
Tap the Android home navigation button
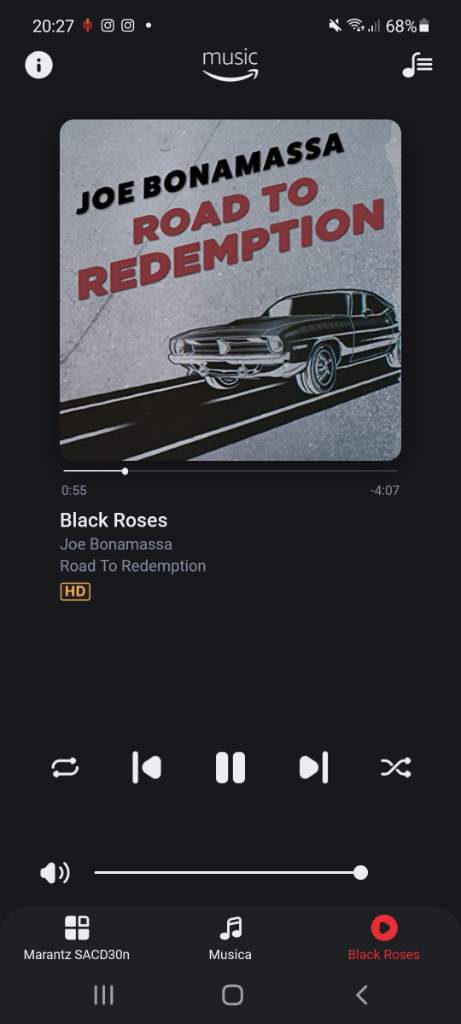click(232, 995)
